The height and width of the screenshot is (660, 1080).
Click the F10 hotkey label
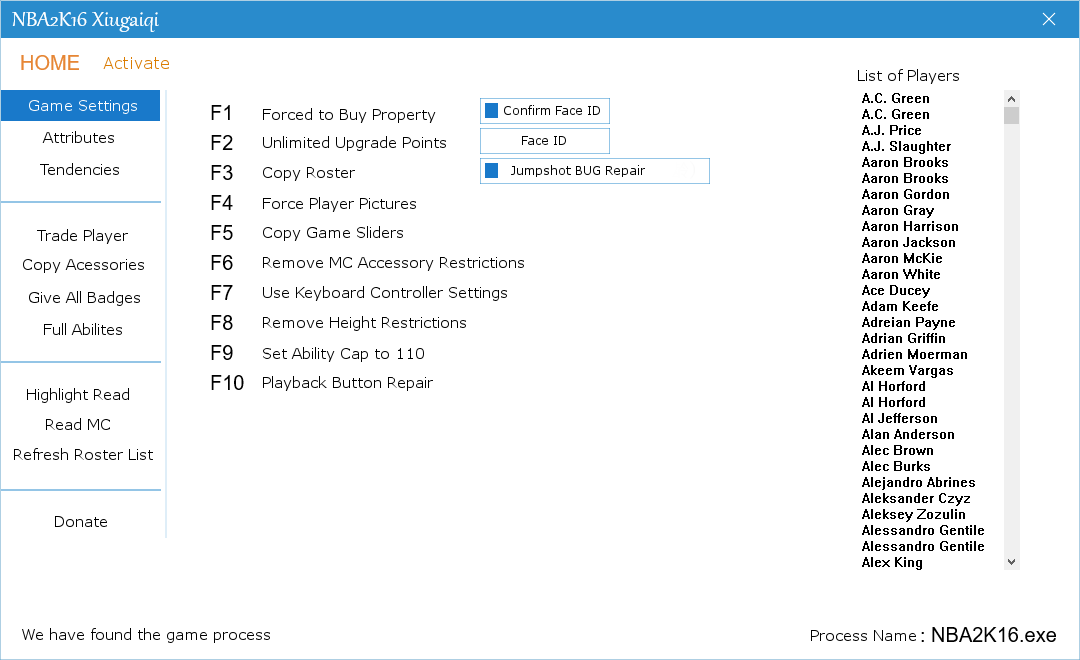(x=227, y=383)
